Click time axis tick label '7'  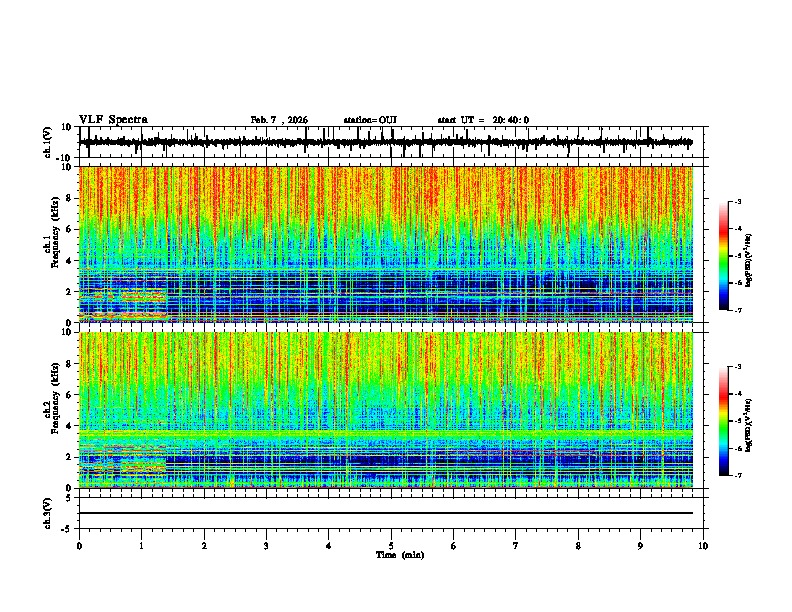pyautogui.click(x=516, y=546)
